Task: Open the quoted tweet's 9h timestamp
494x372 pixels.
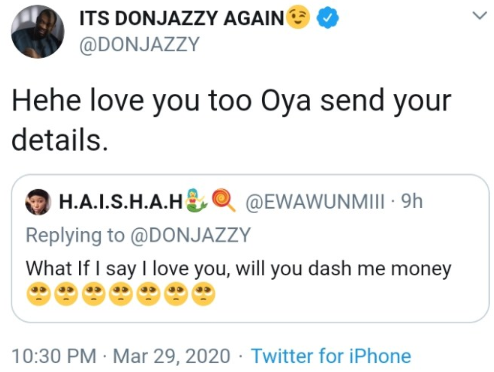Action: 412,202
